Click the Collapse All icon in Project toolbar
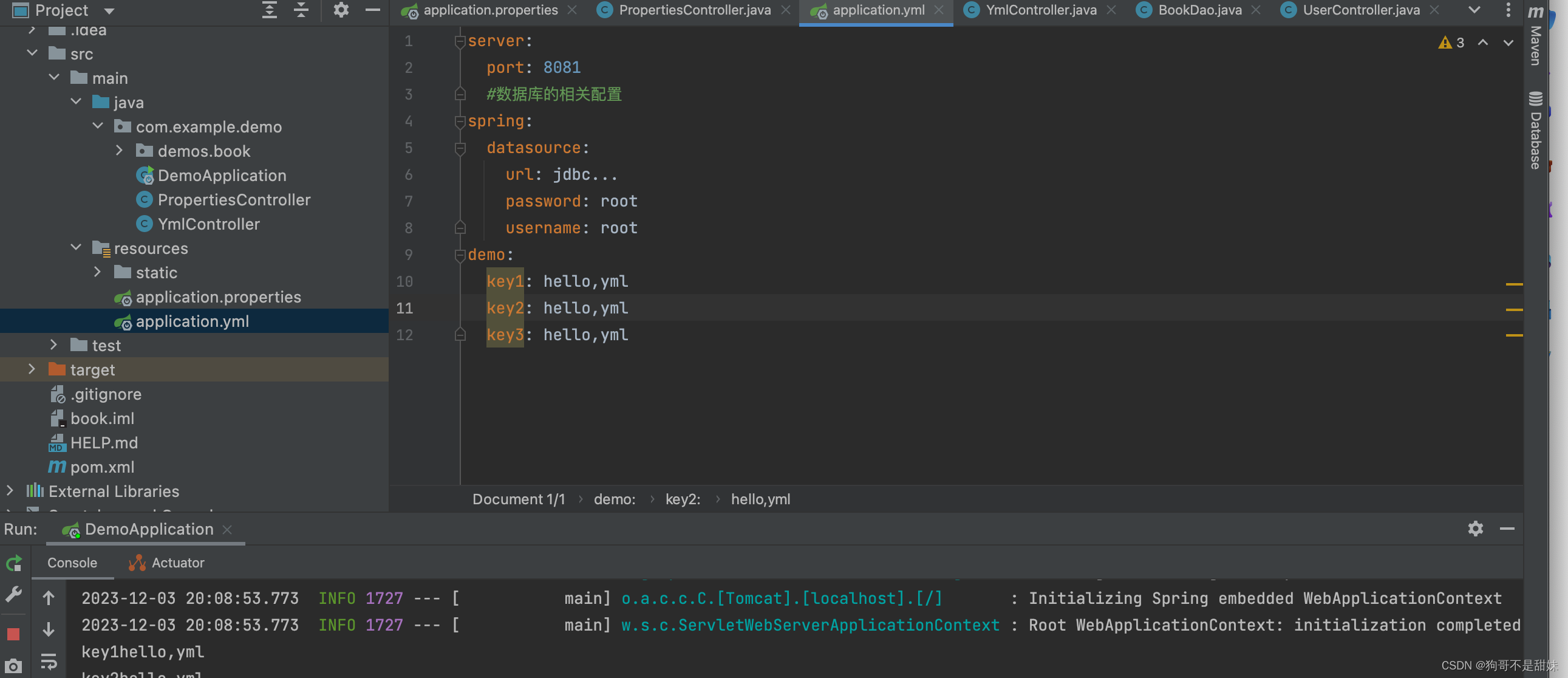 [301, 10]
